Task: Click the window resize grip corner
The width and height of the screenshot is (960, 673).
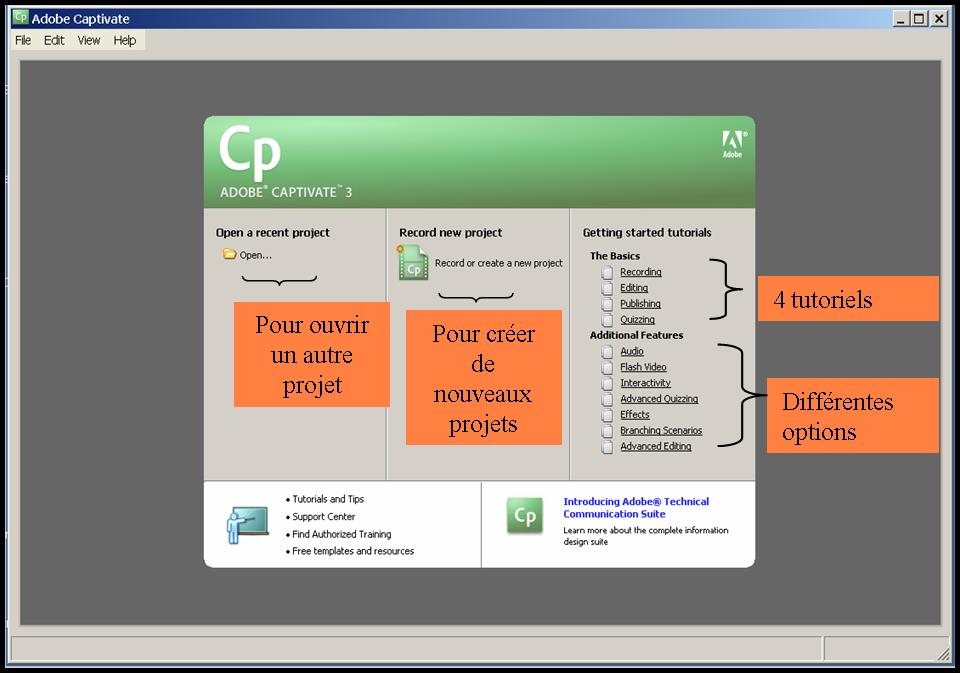Action: [x=943, y=654]
